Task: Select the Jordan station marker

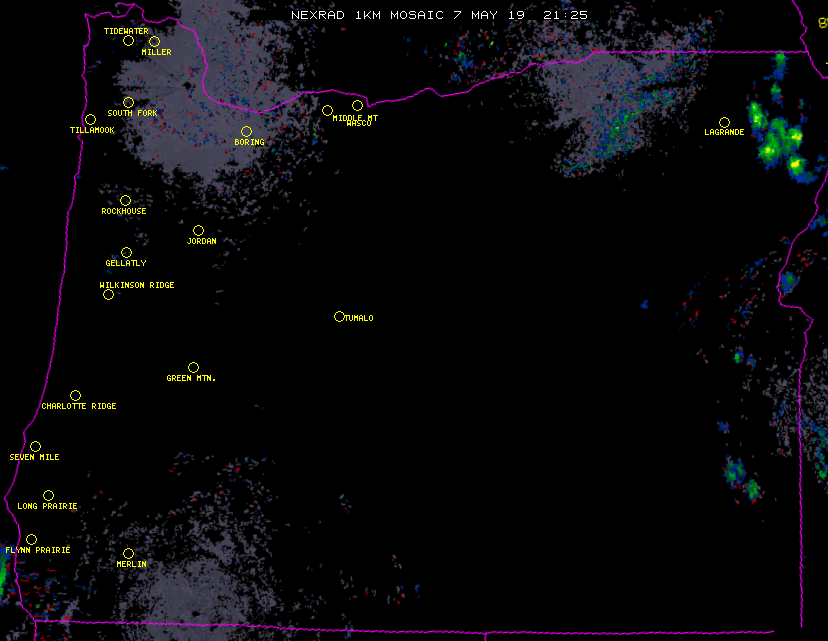Action: (x=198, y=230)
